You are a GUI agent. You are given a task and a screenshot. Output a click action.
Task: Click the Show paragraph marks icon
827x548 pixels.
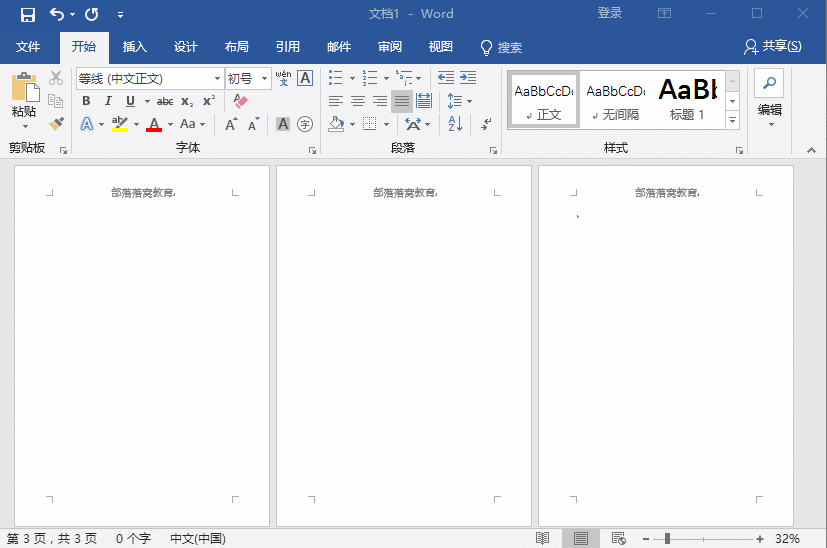coord(486,124)
